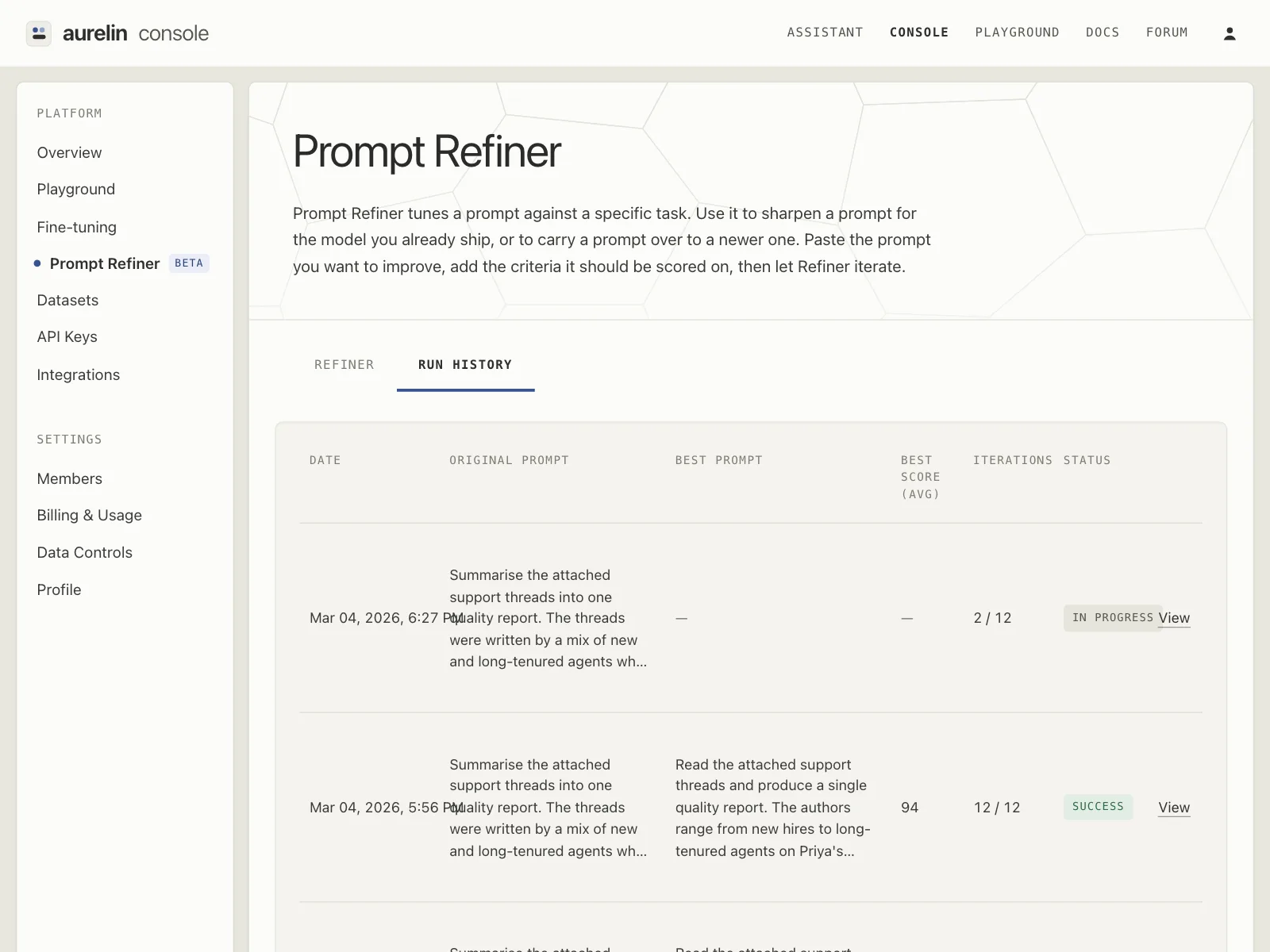Open Assistant in the top navigation
Screen dimensions: 1270x952
825,33
